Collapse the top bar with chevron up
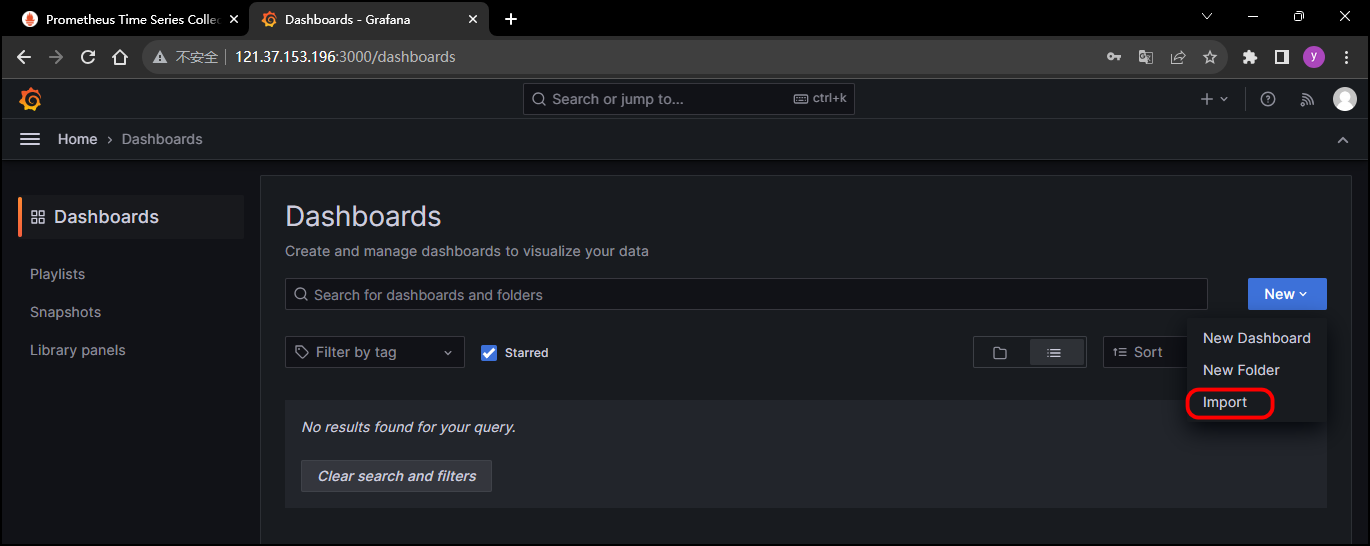1370x546 pixels. tap(1343, 140)
